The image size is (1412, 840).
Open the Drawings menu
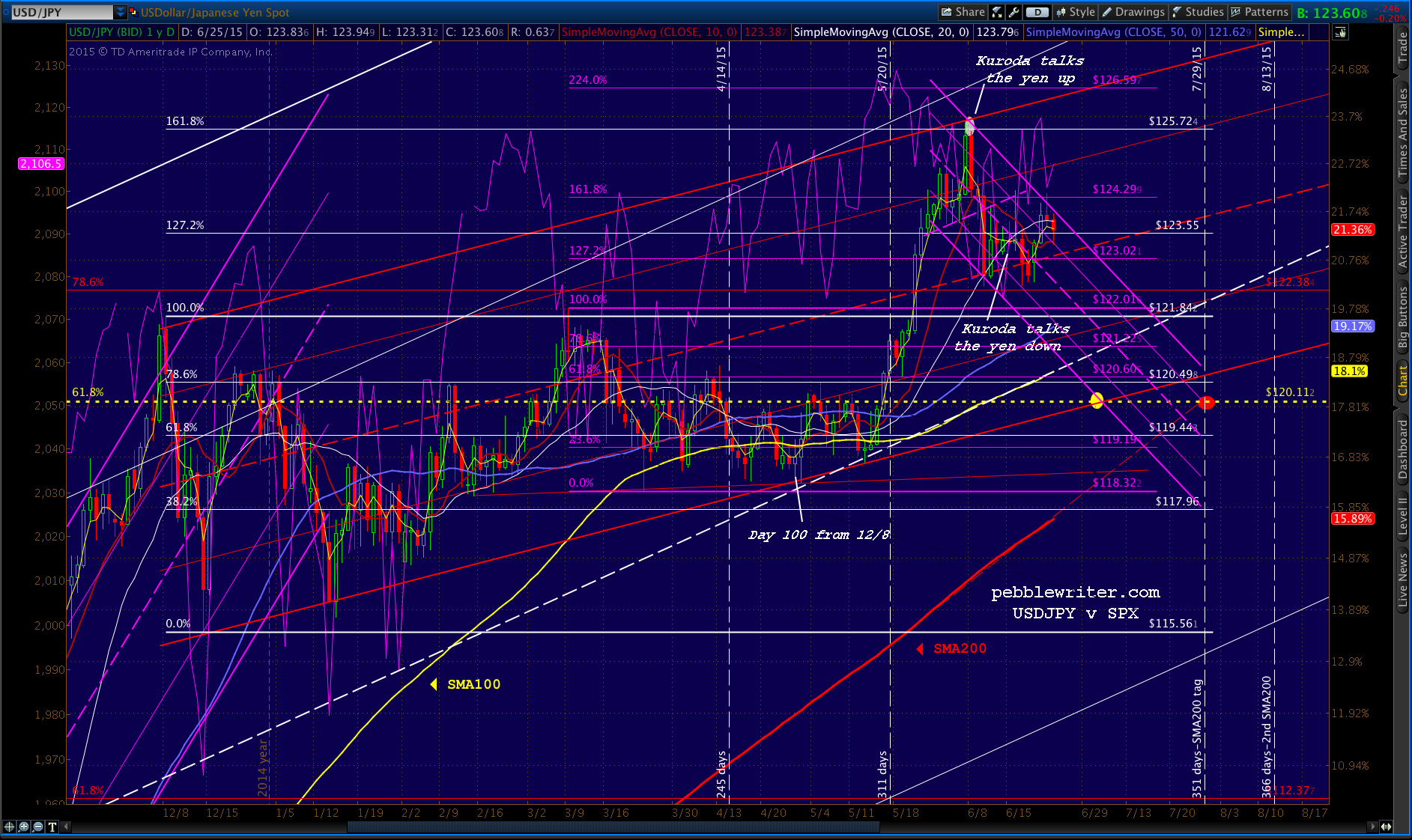[x=1133, y=12]
